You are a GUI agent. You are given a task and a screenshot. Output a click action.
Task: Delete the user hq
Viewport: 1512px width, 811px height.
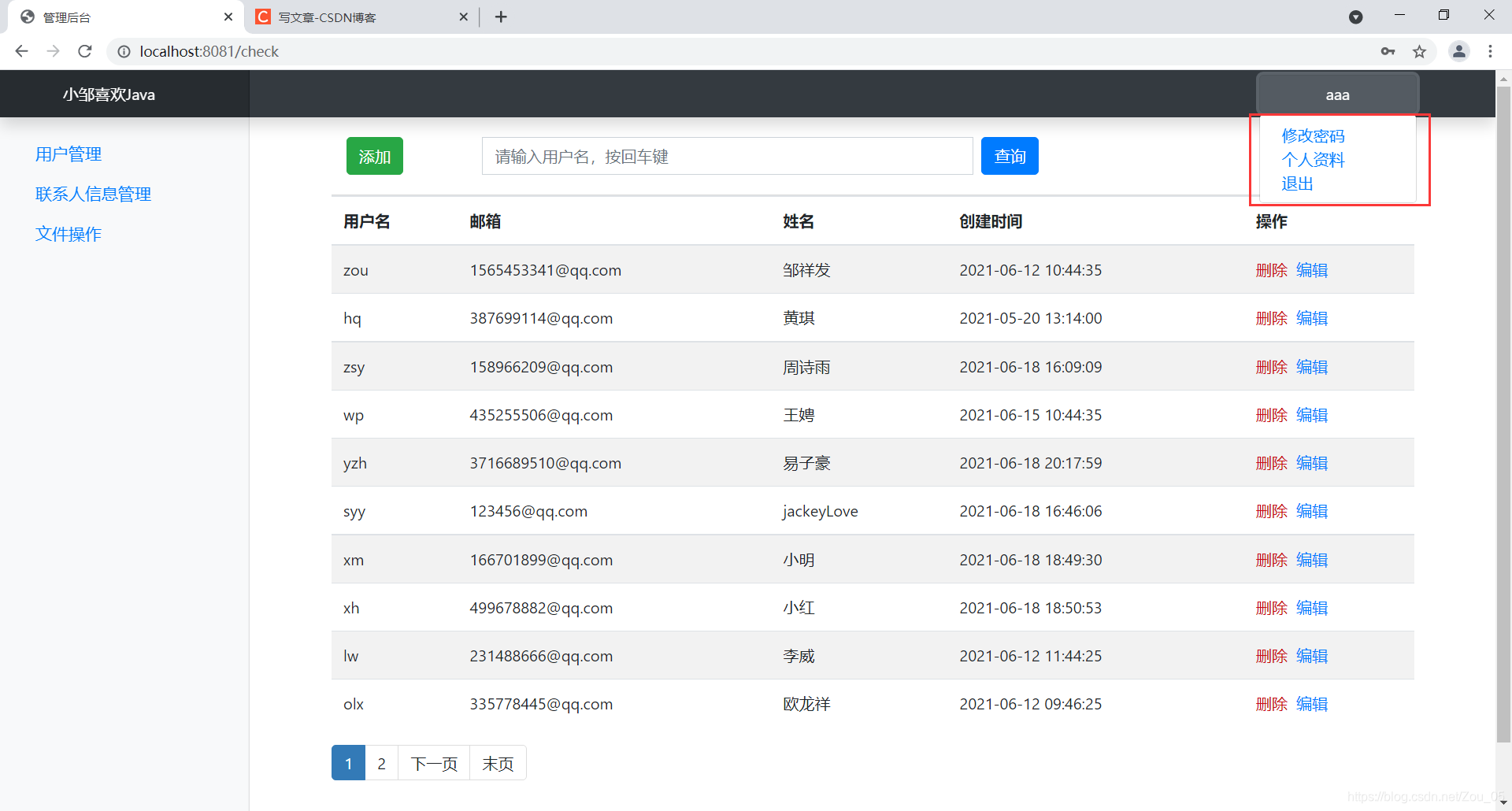click(x=1271, y=318)
